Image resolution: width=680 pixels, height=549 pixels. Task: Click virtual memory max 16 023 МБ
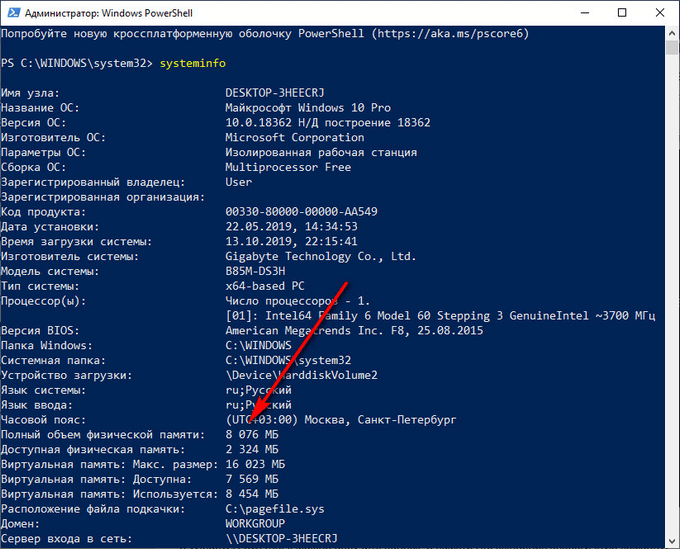click(x=255, y=464)
